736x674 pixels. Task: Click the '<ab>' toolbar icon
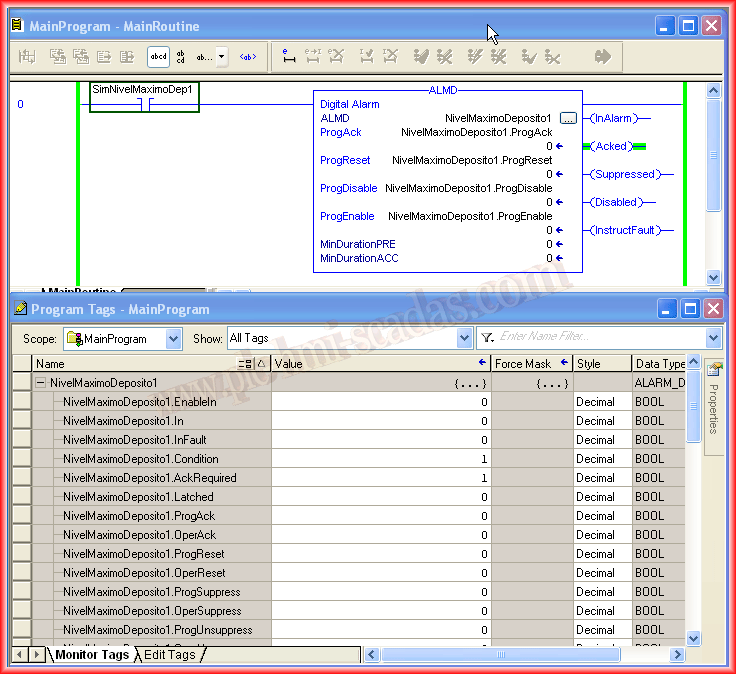click(x=246, y=57)
